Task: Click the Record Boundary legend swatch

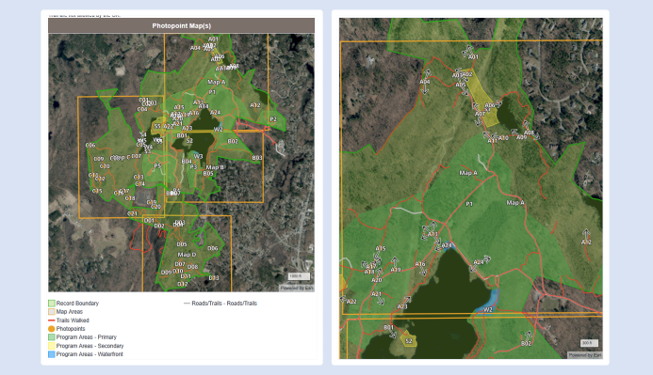Action: pyautogui.click(x=51, y=303)
